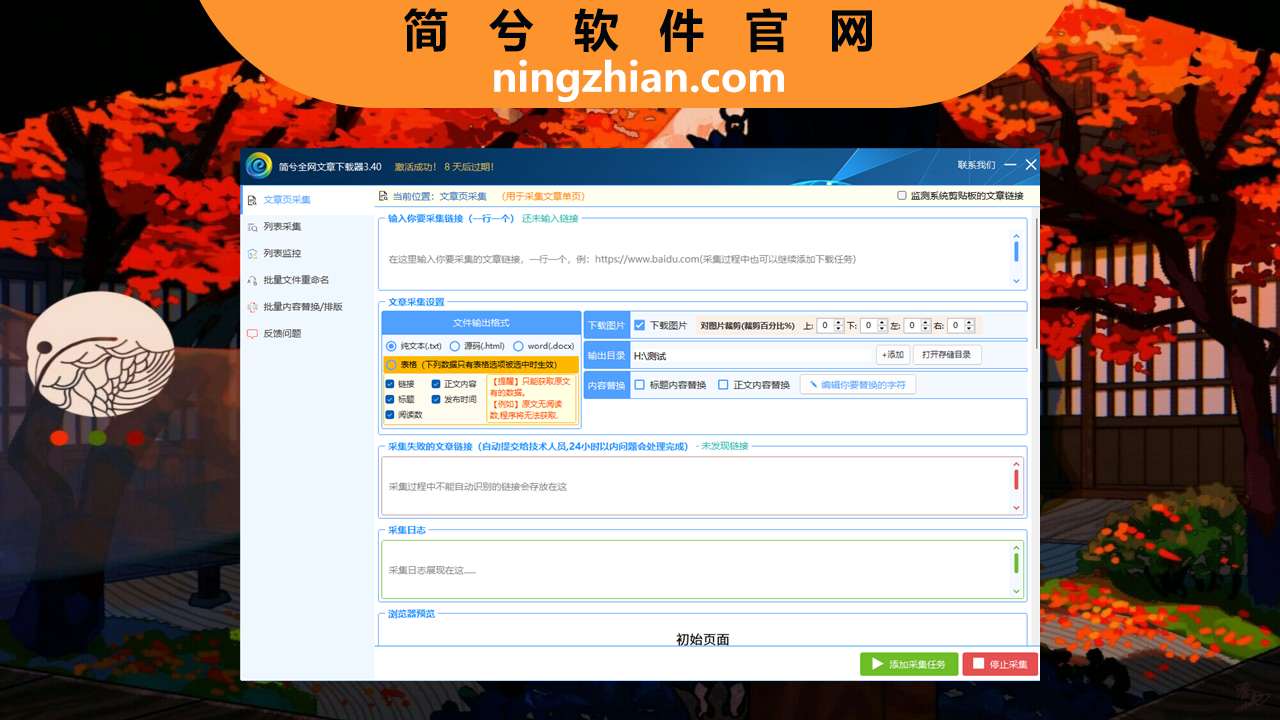Click the article link input area
The width and height of the screenshot is (1280, 720).
695,259
